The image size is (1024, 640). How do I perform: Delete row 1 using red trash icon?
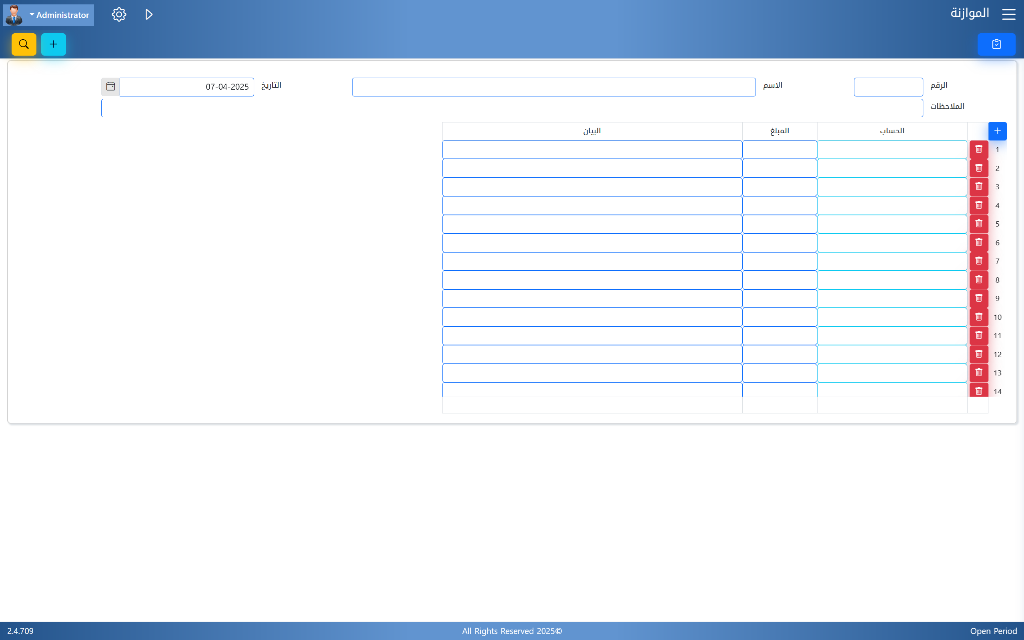(978, 149)
